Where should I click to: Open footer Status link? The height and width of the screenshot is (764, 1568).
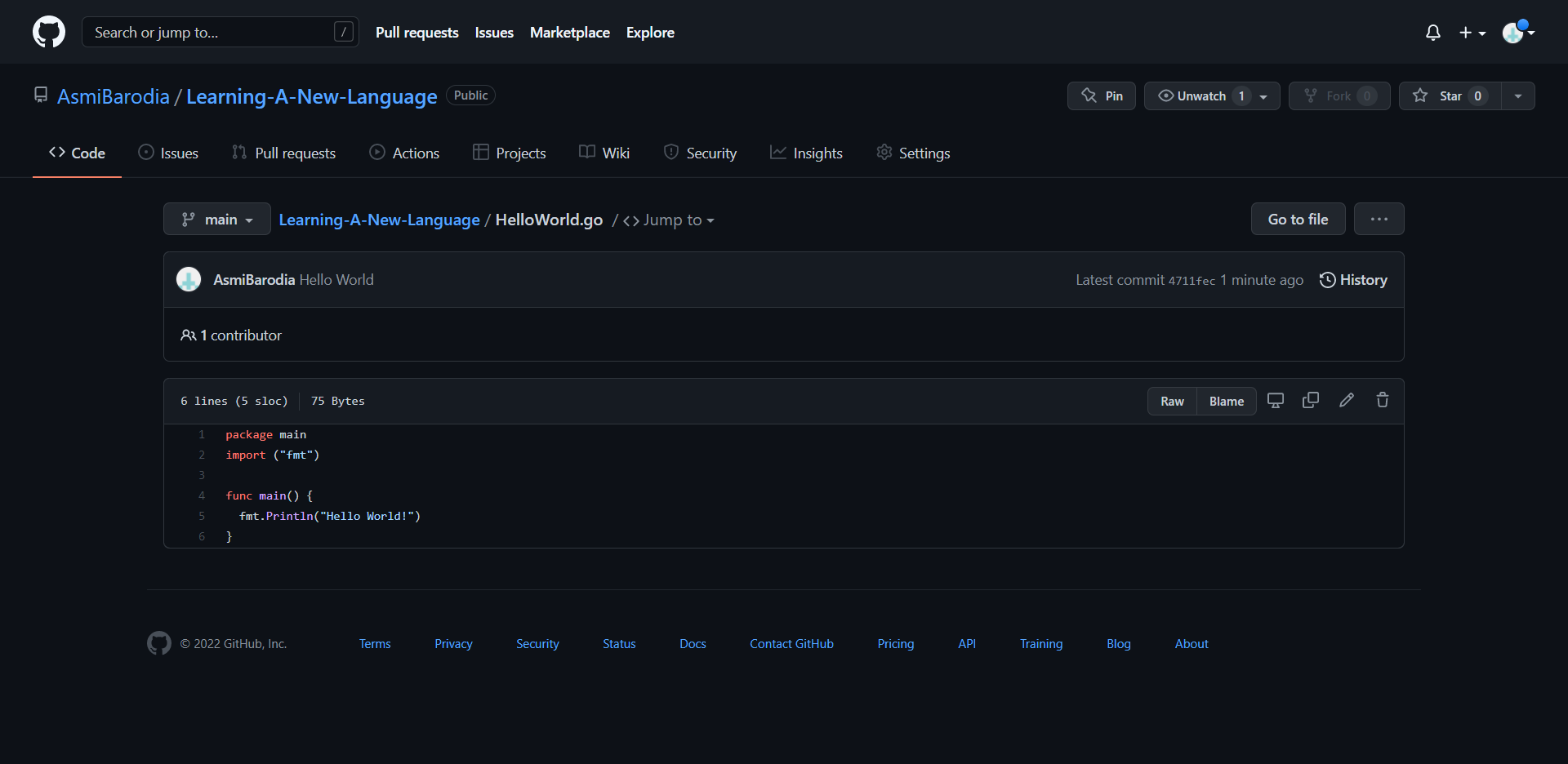pyautogui.click(x=619, y=644)
